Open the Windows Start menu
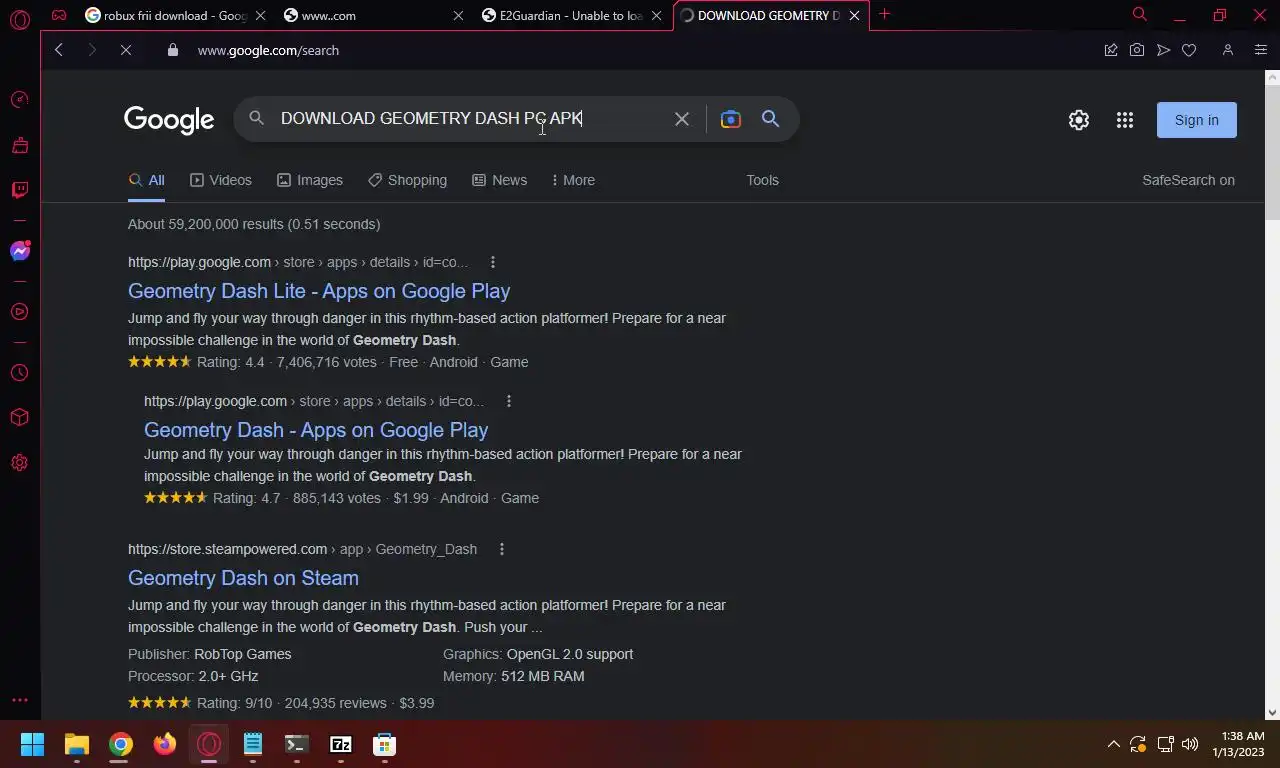The width and height of the screenshot is (1280, 768). (x=32, y=744)
